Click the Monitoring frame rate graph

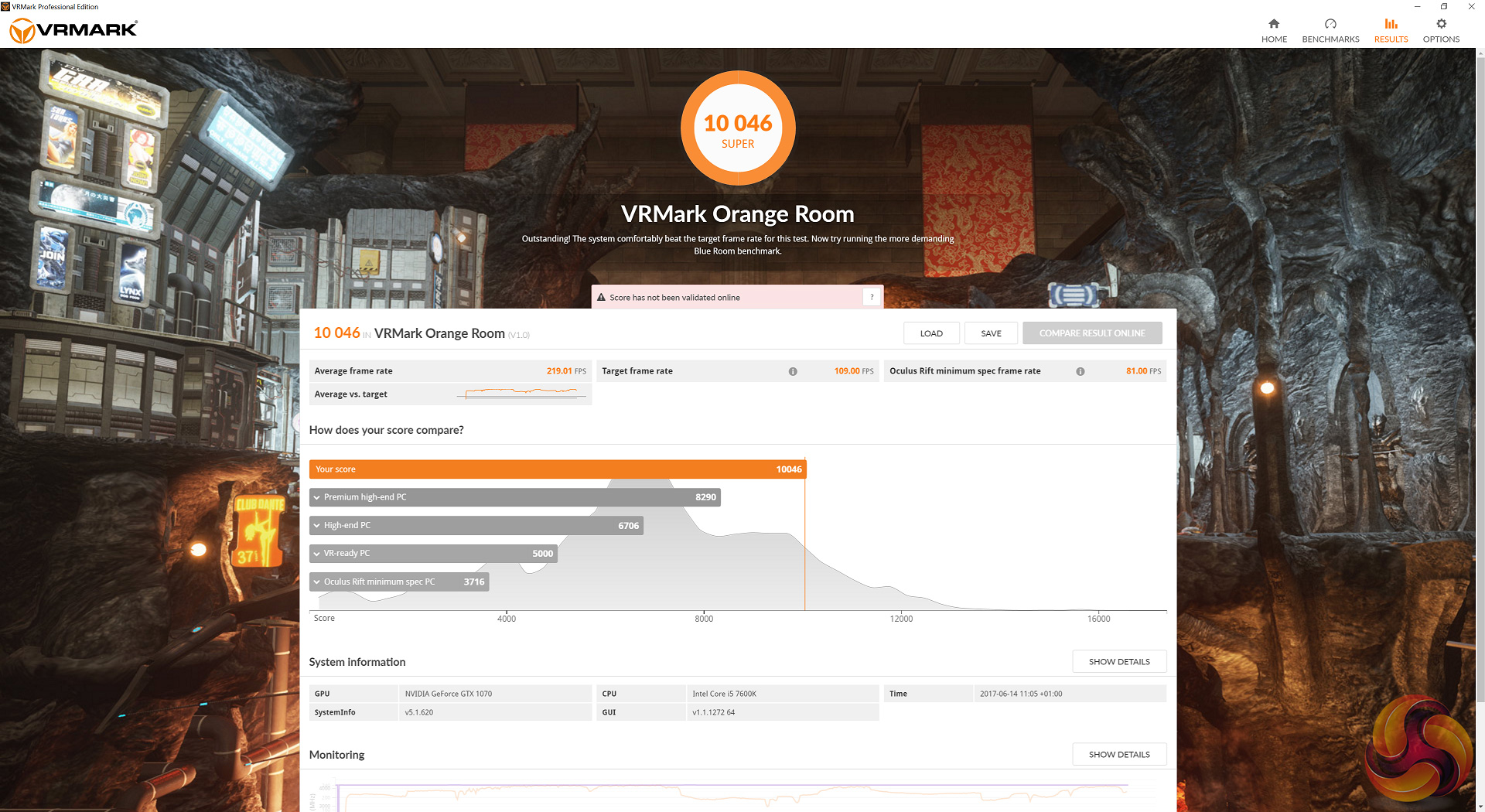pos(732,797)
